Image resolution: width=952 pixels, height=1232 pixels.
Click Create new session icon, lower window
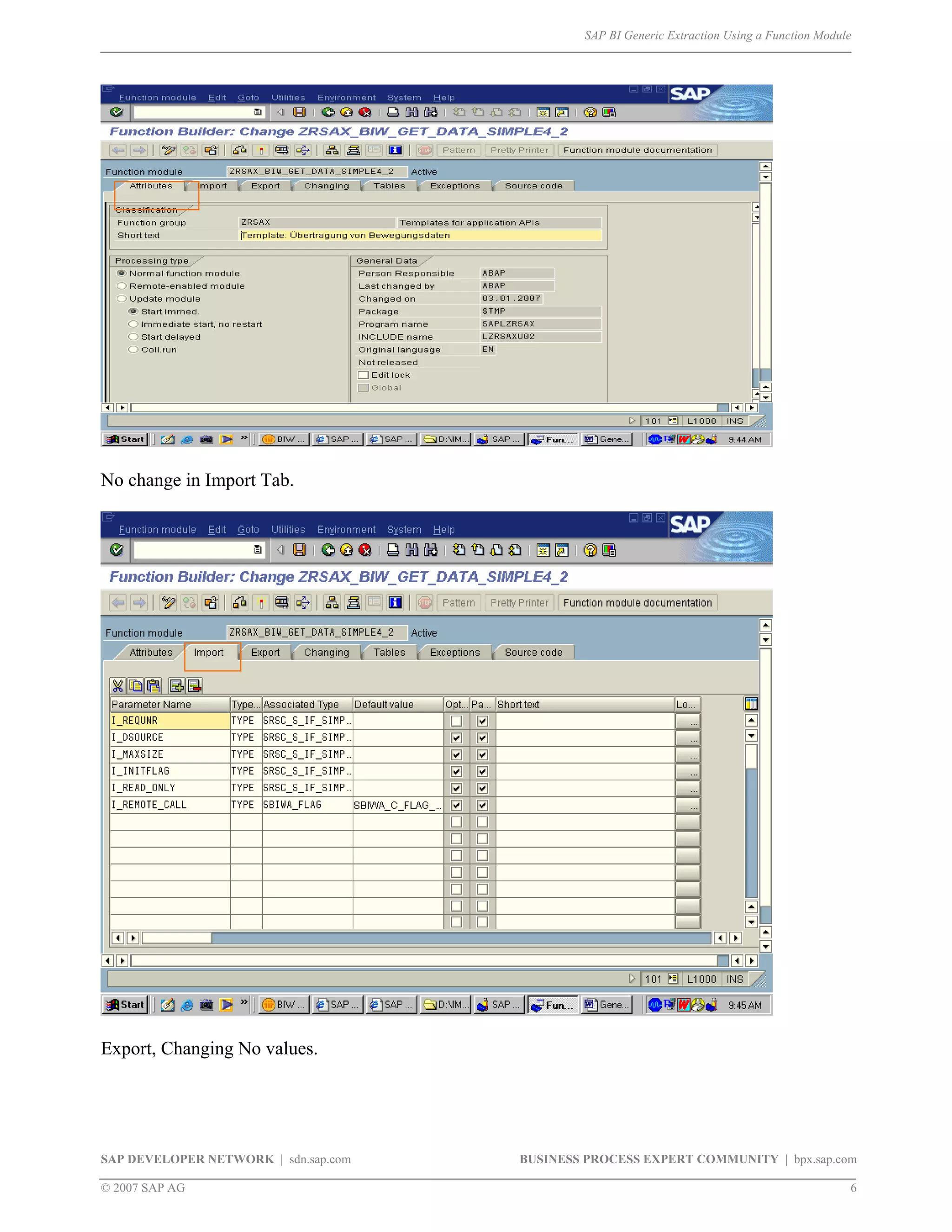pyautogui.click(x=543, y=550)
